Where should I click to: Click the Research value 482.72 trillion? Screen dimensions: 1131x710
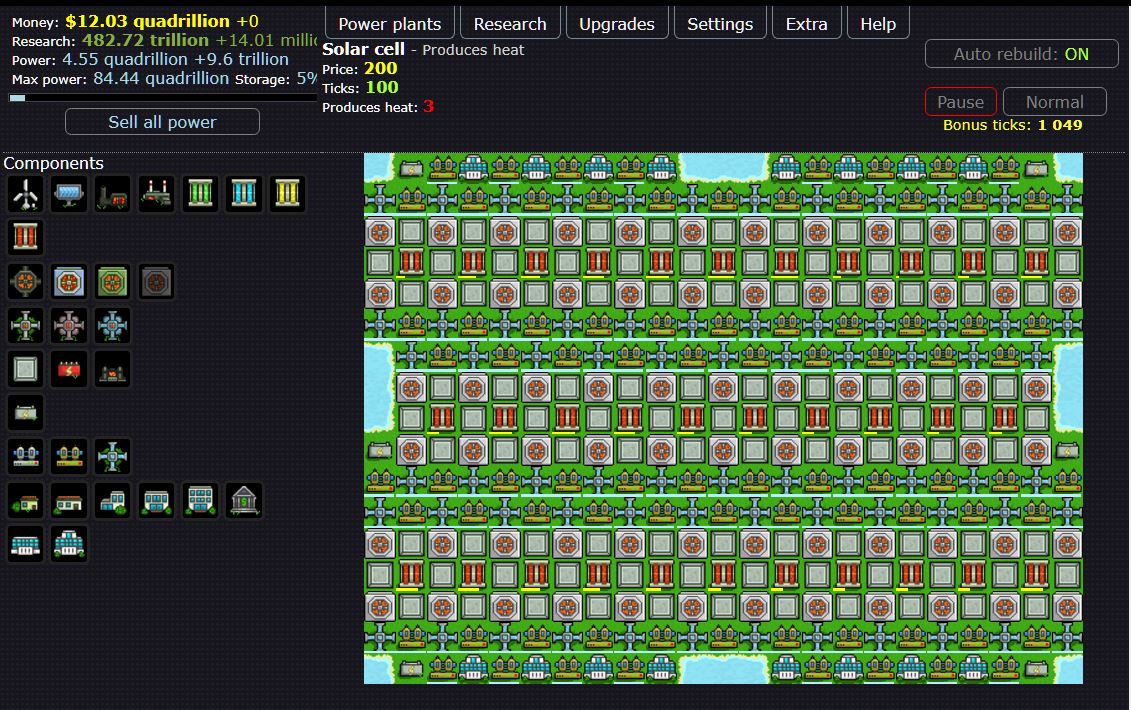pyautogui.click(x=145, y=40)
